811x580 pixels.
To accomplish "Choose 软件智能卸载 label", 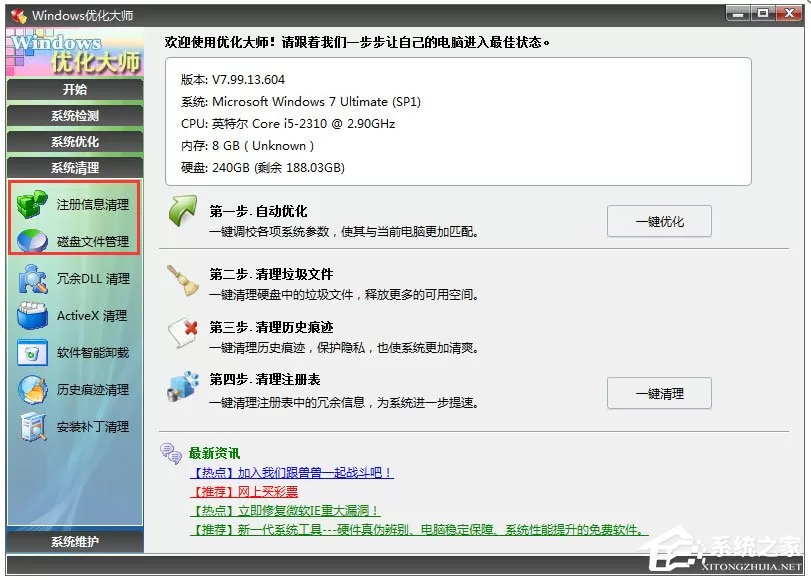I will coord(93,353).
